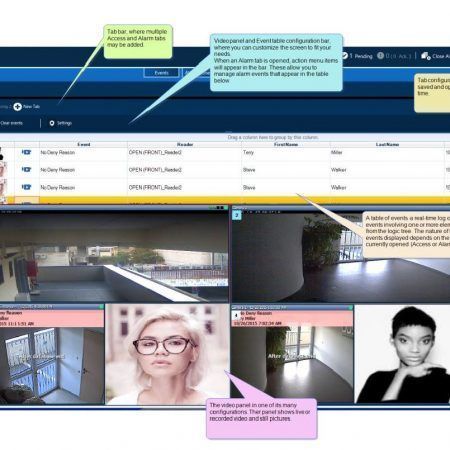The image size is (450, 450).
Task: Click the camera icon in the second event row
Action: [x=26, y=169]
